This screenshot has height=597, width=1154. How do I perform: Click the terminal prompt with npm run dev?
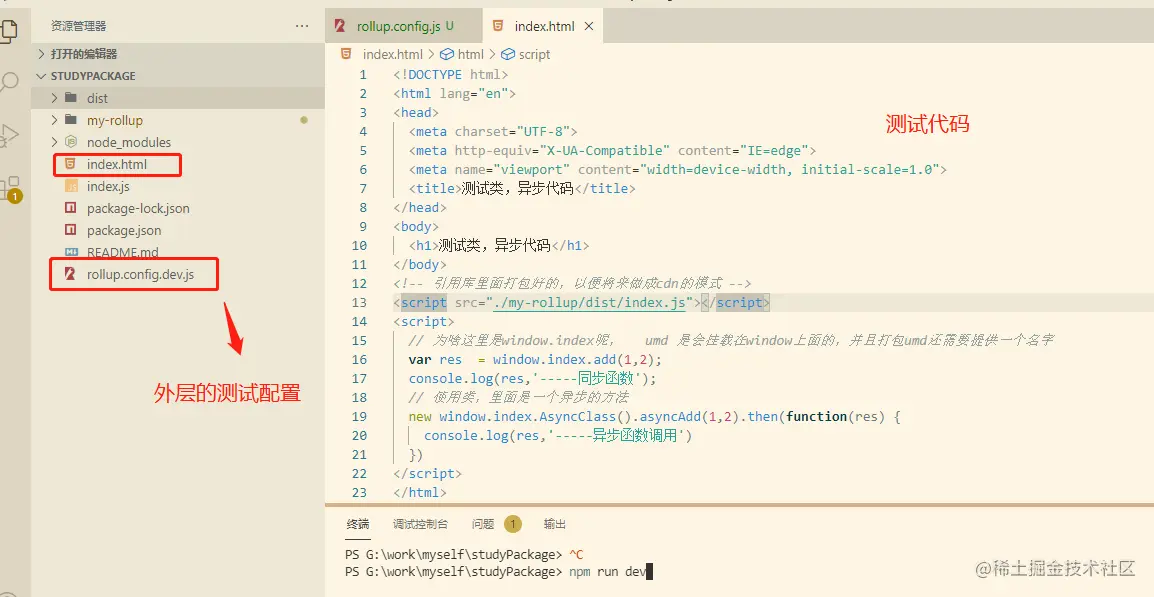click(x=499, y=572)
